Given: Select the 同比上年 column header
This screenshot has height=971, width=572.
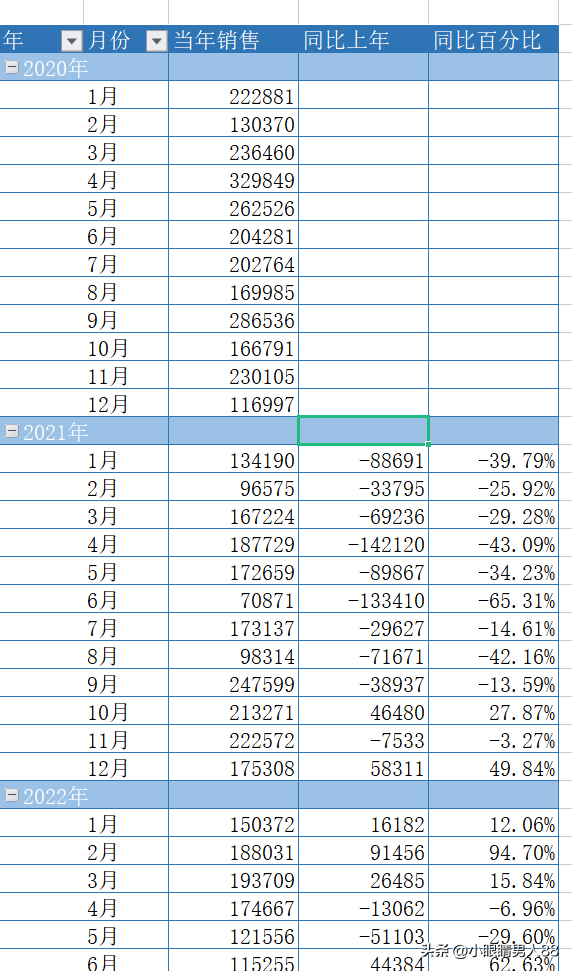Looking at the screenshot, I should pyautogui.click(x=363, y=40).
